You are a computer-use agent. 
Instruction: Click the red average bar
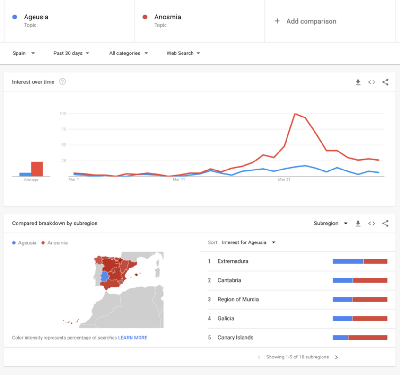(x=37, y=169)
